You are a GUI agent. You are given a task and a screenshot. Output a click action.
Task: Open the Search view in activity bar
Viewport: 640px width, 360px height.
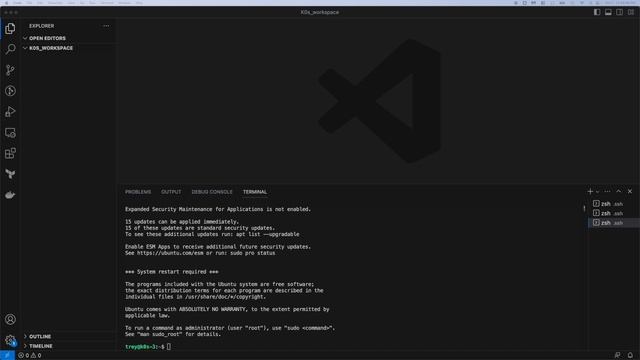coord(10,49)
